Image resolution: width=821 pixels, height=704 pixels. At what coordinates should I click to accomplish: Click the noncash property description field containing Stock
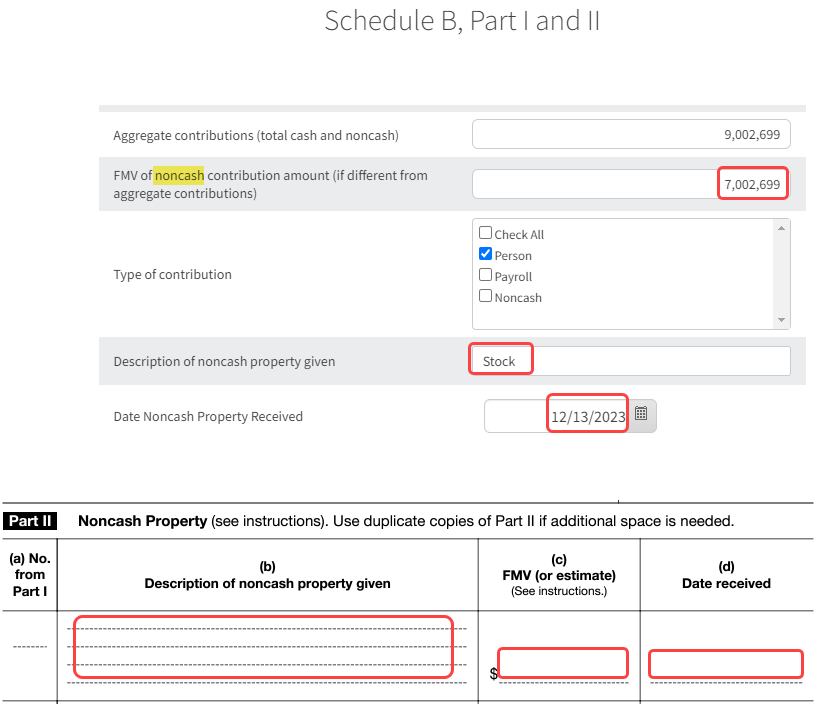click(x=631, y=361)
